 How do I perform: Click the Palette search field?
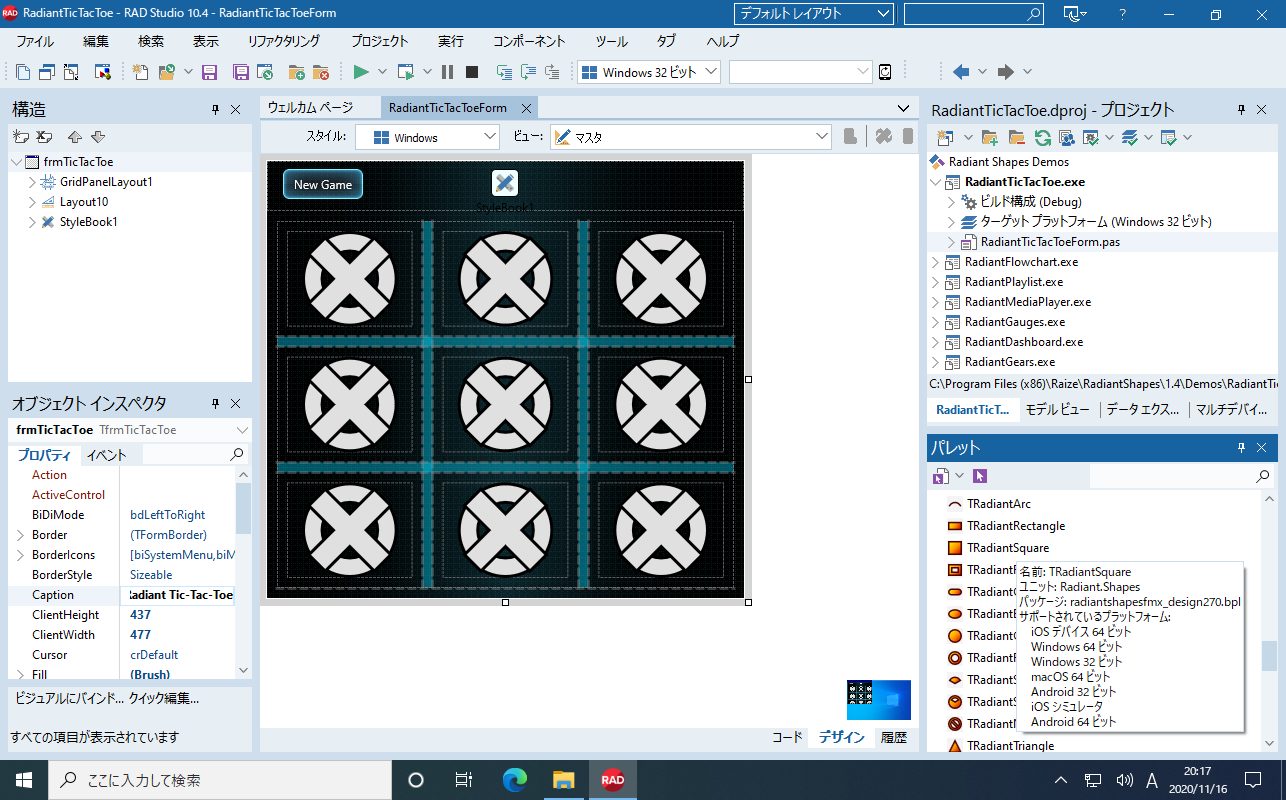[x=1181, y=477]
